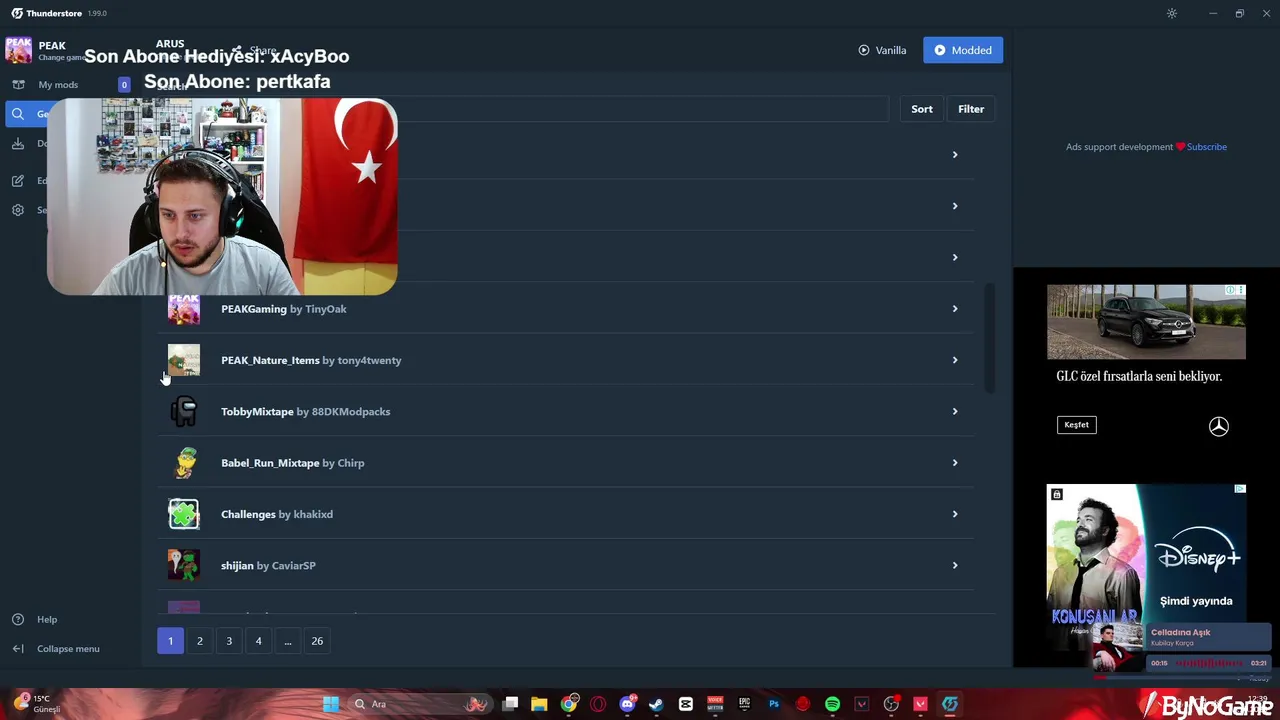Select the Get mods search icon

[18, 114]
